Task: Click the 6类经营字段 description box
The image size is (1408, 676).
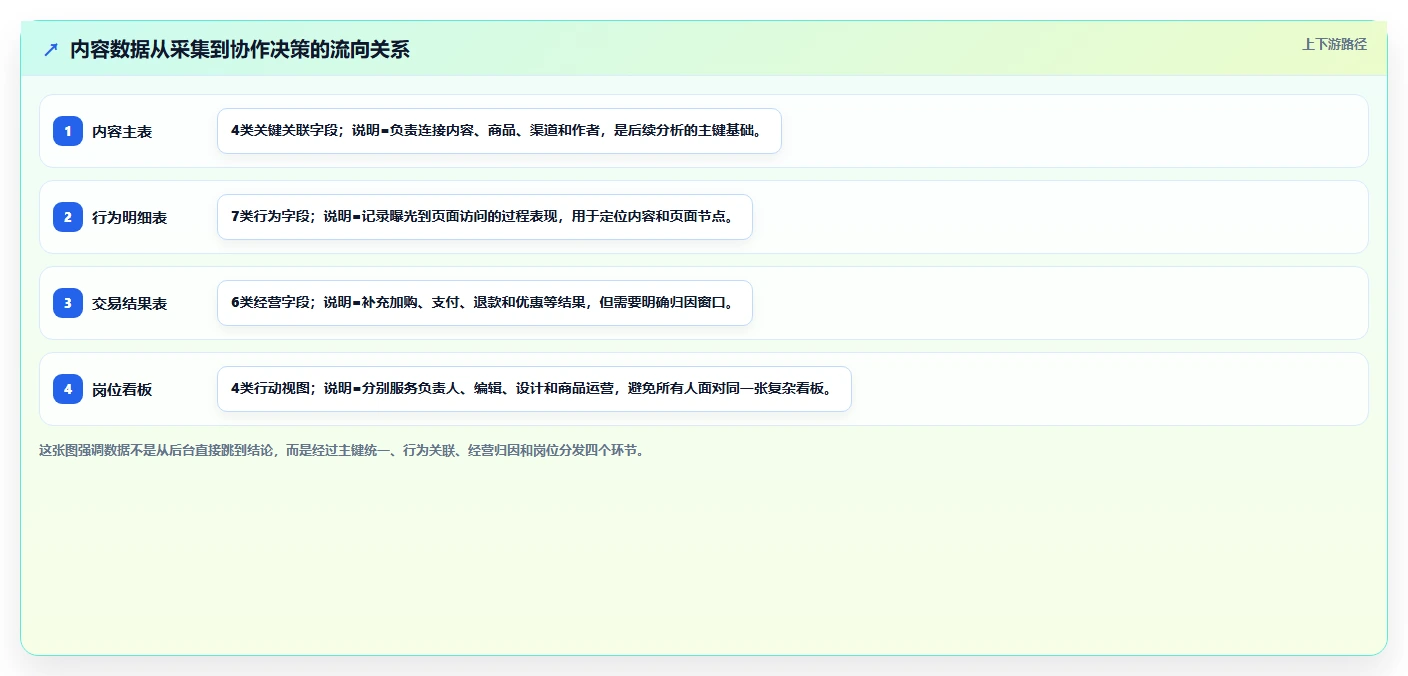Action: pyautogui.click(x=484, y=303)
